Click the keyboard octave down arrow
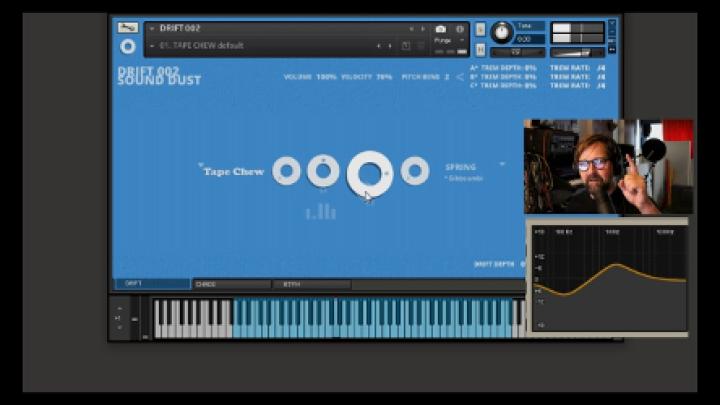Viewport: 720px width, 405px height. coord(119,327)
